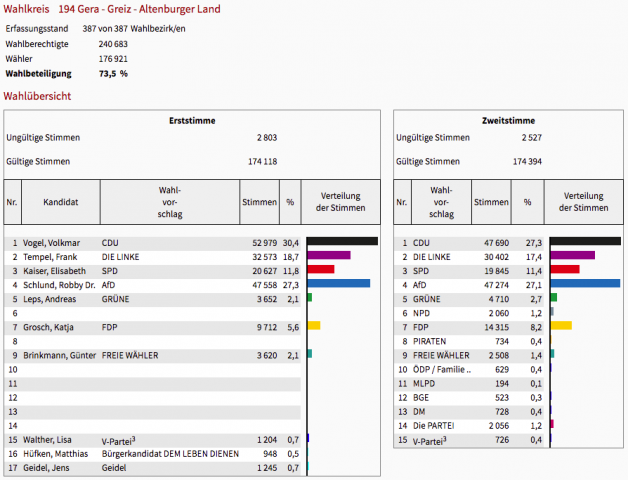The image size is (628, 480).
Task: Click the Wähler count 176 921
Action: point(113,59)
